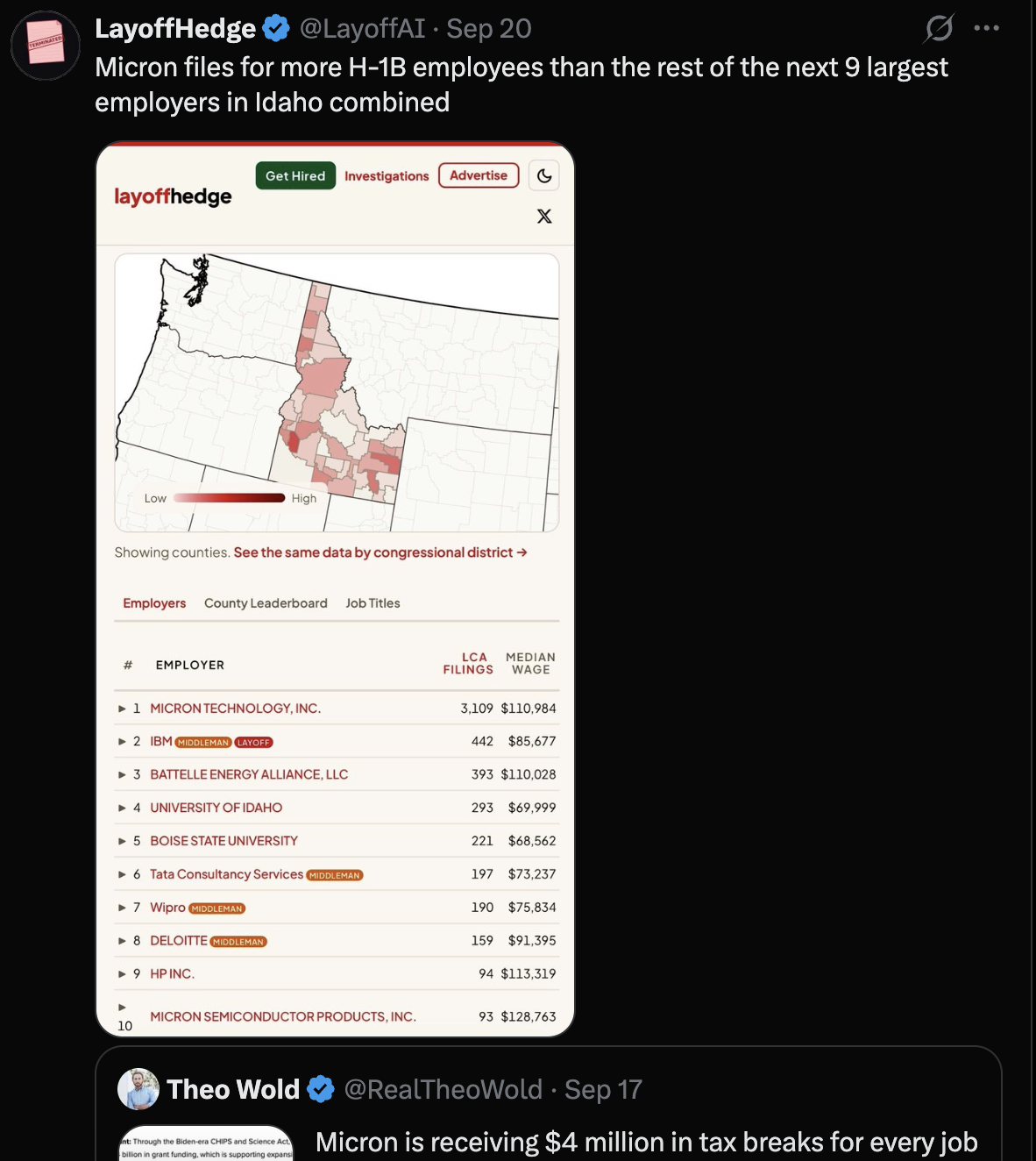Click the Get Hired button

[x=295, y=175]
